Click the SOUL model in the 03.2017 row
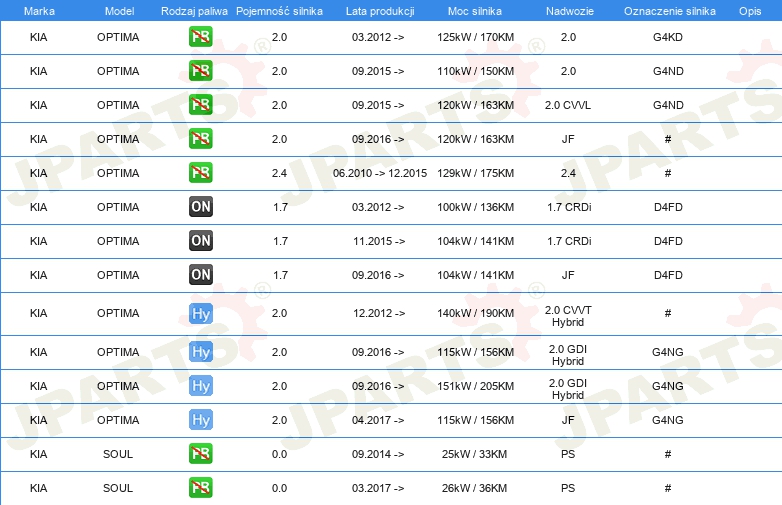Screen dimensions: 782x505 [118, 488]
